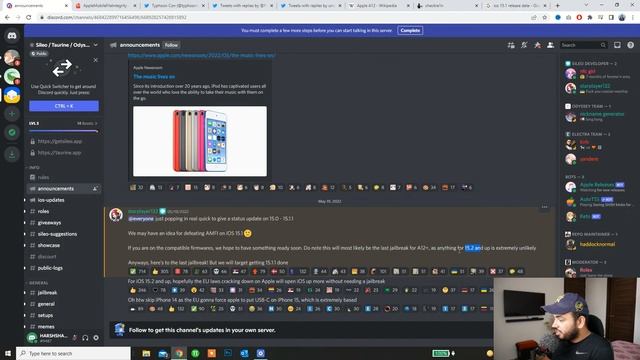Bookmark this page with the star icon

(544, 18)
